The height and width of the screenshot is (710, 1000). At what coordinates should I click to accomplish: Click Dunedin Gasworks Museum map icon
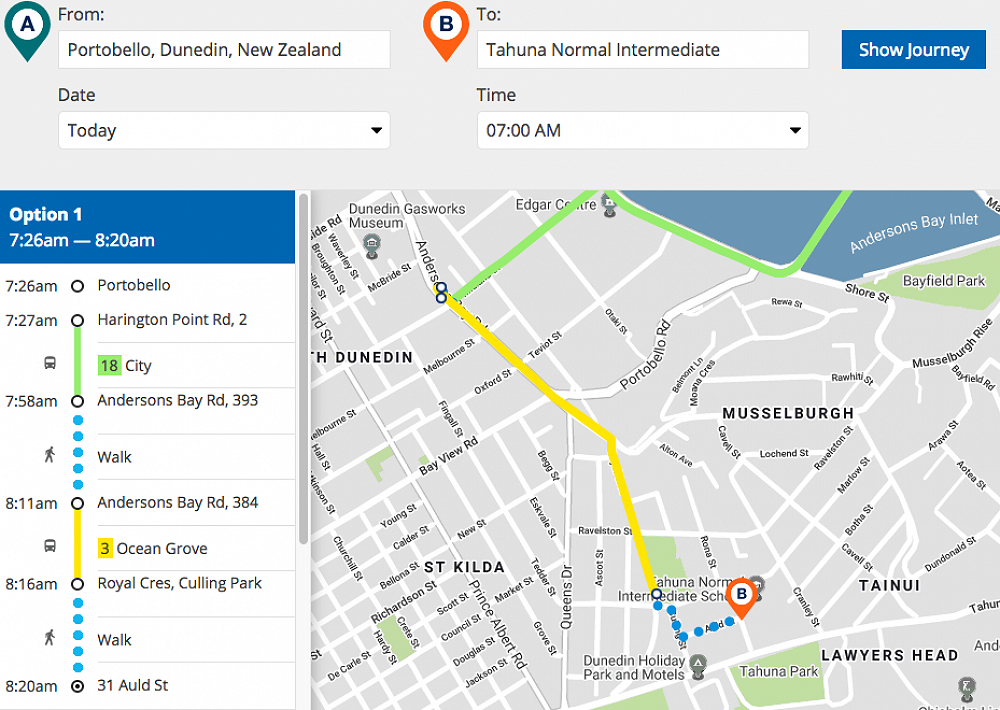pyautogui.click(x=371, y=243)
